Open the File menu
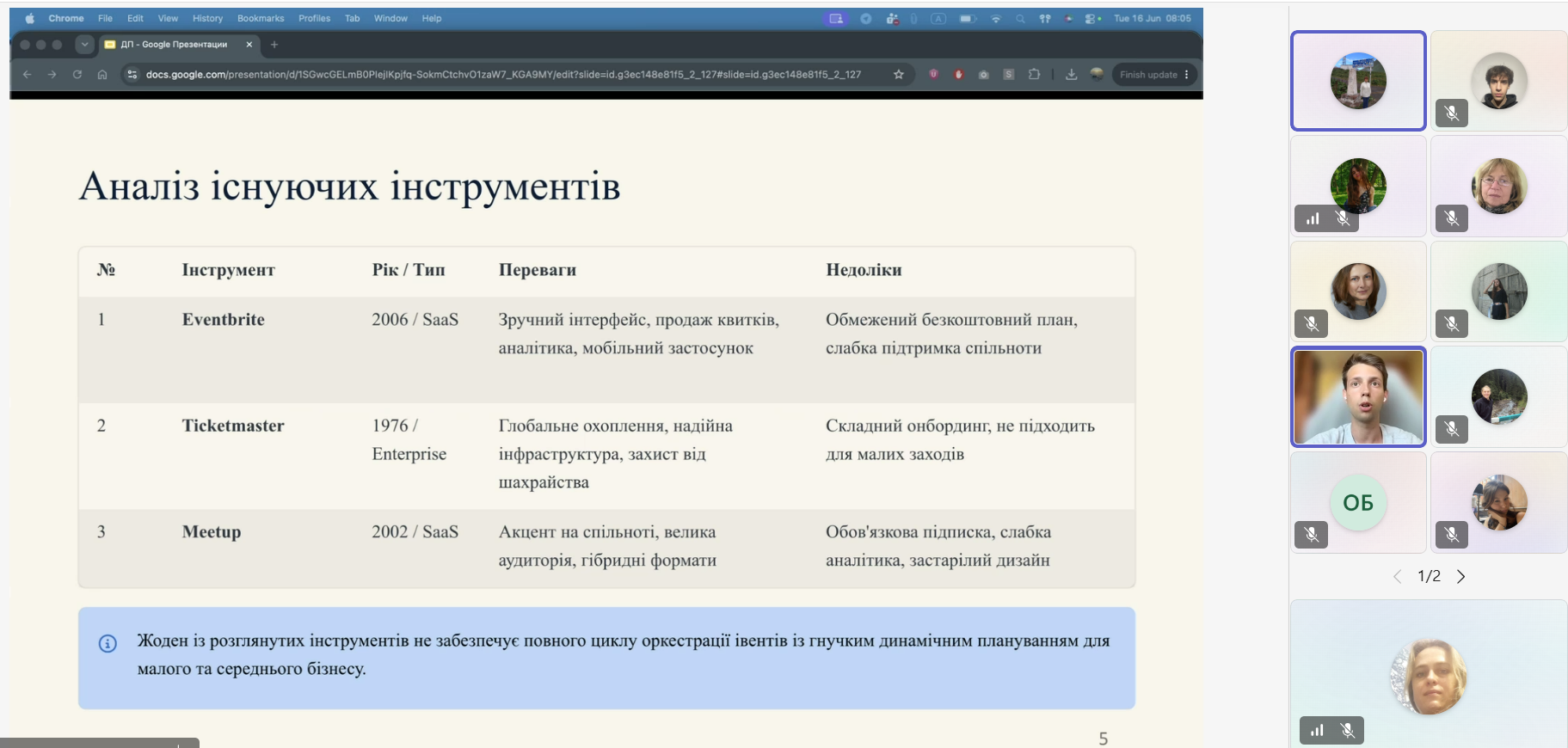The height and width of the screenshot is (748, 1568). 105,18
